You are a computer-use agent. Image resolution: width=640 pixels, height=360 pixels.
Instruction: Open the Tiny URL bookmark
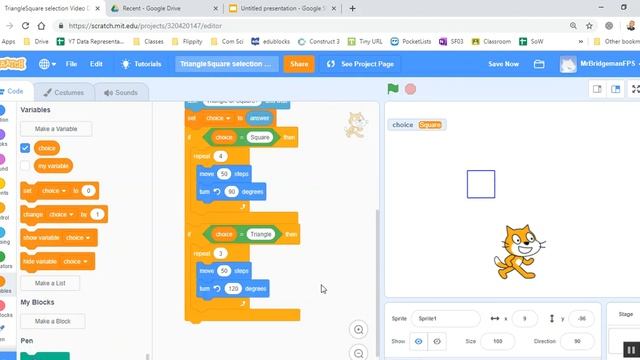pyautogui.click(x=365, y=42)
